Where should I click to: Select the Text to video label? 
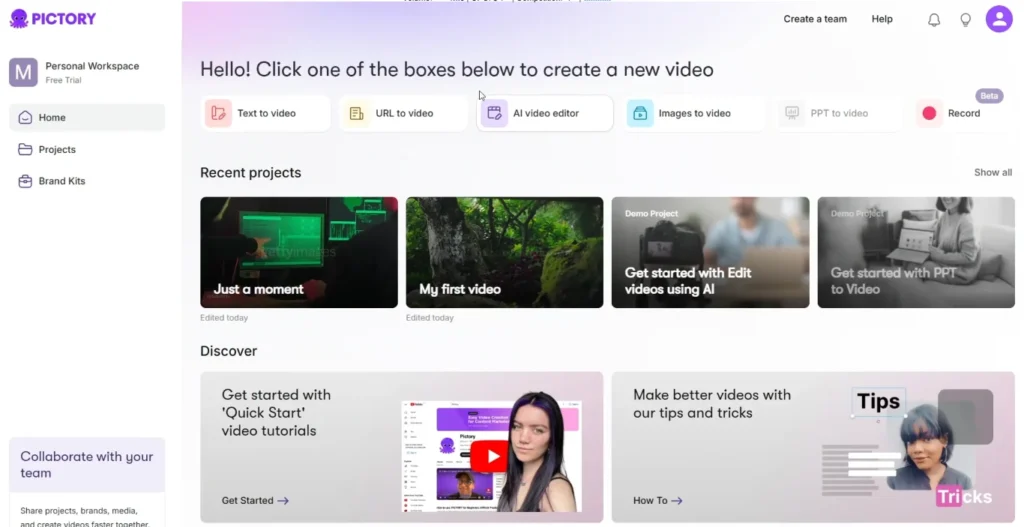tap(266, 113)
